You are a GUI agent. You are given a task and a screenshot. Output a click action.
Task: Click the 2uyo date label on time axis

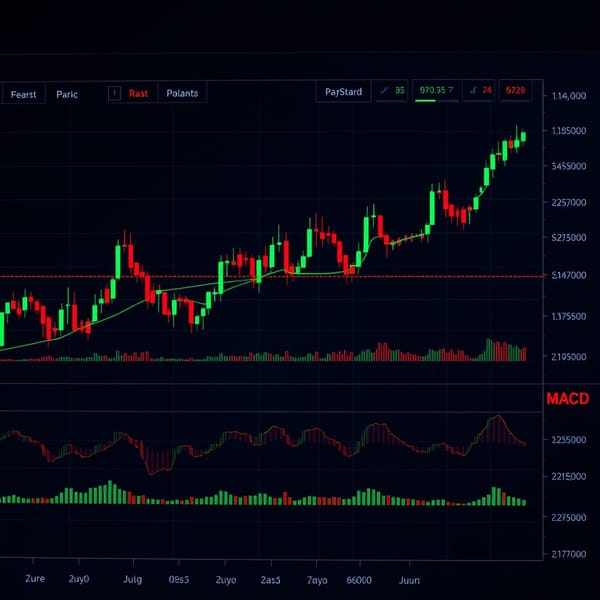pyautogui.click(x=226, y=580)
